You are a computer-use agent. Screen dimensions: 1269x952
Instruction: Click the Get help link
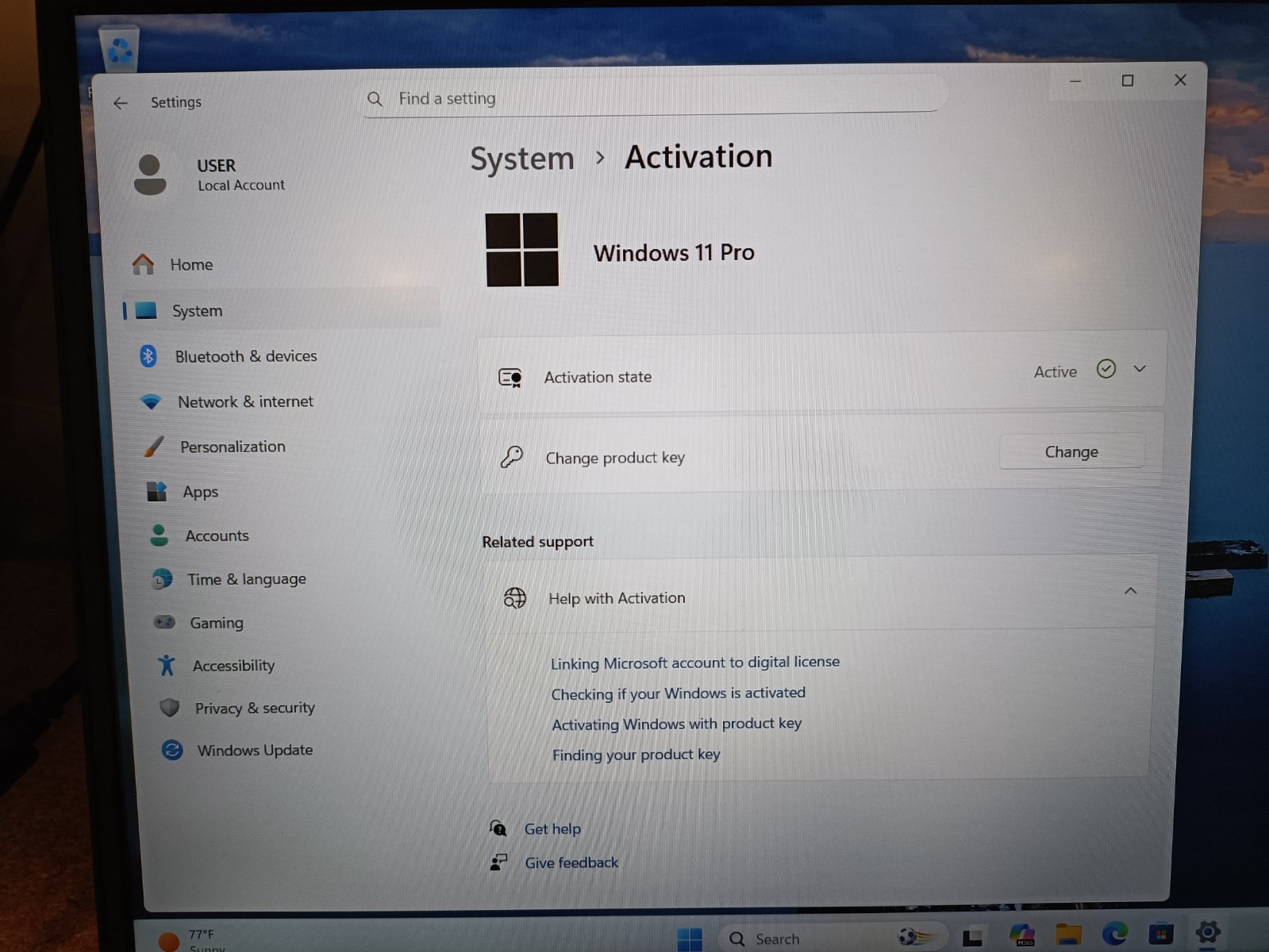552,829
